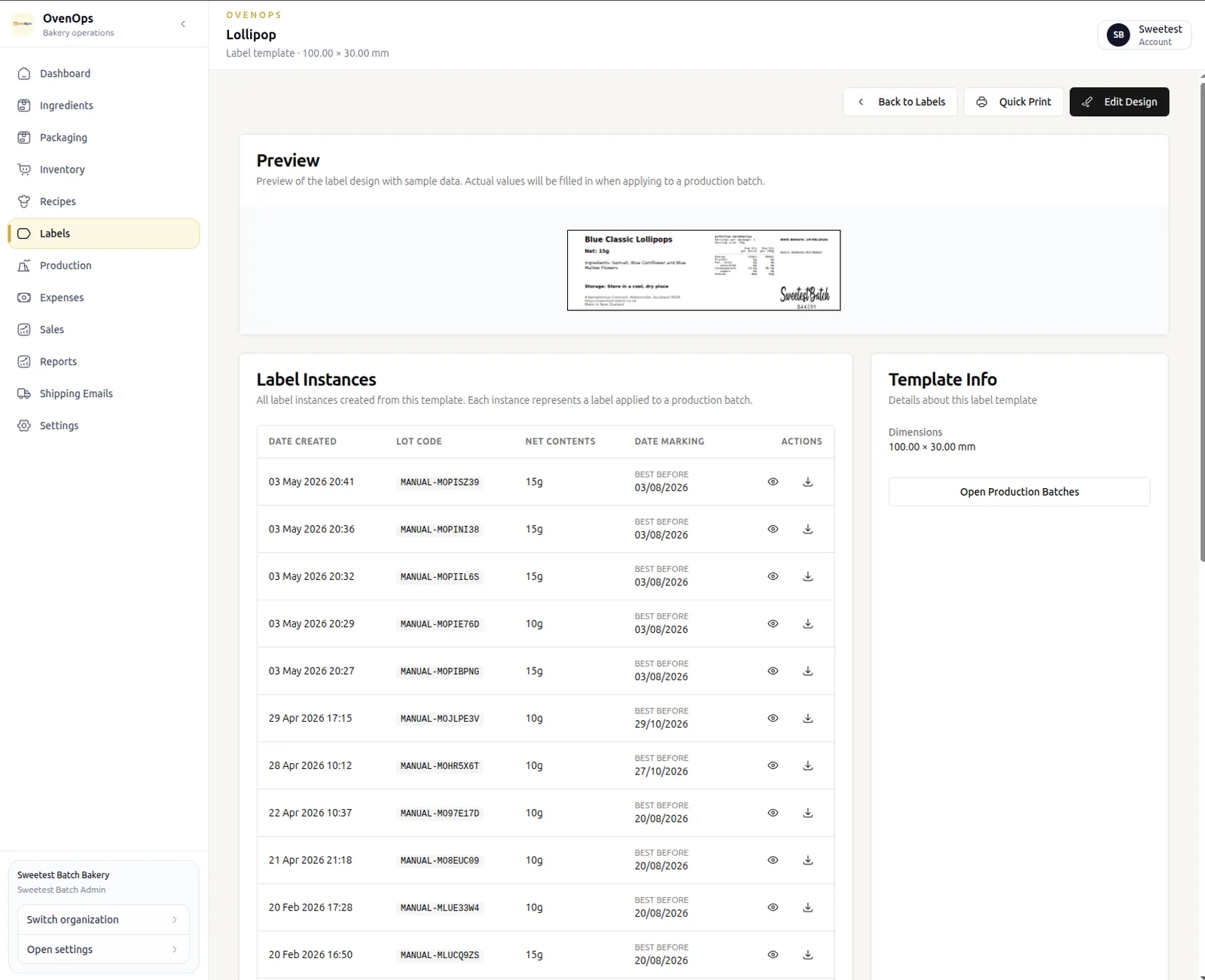Click the Dimensions value in Template Info
Screen dimensions: 1205x980
pos(932,447)
